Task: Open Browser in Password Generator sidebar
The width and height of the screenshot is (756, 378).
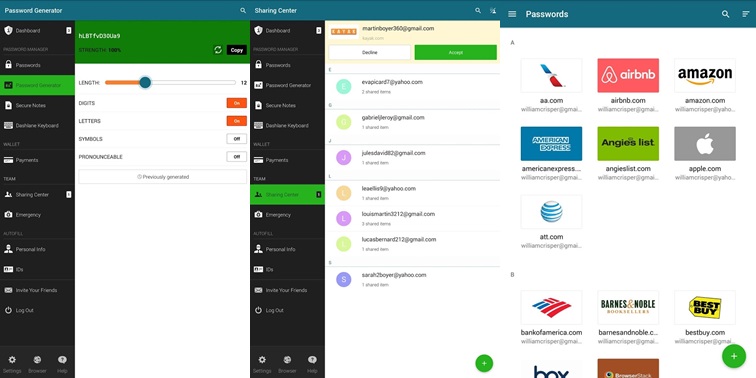Action: [37, 364]
